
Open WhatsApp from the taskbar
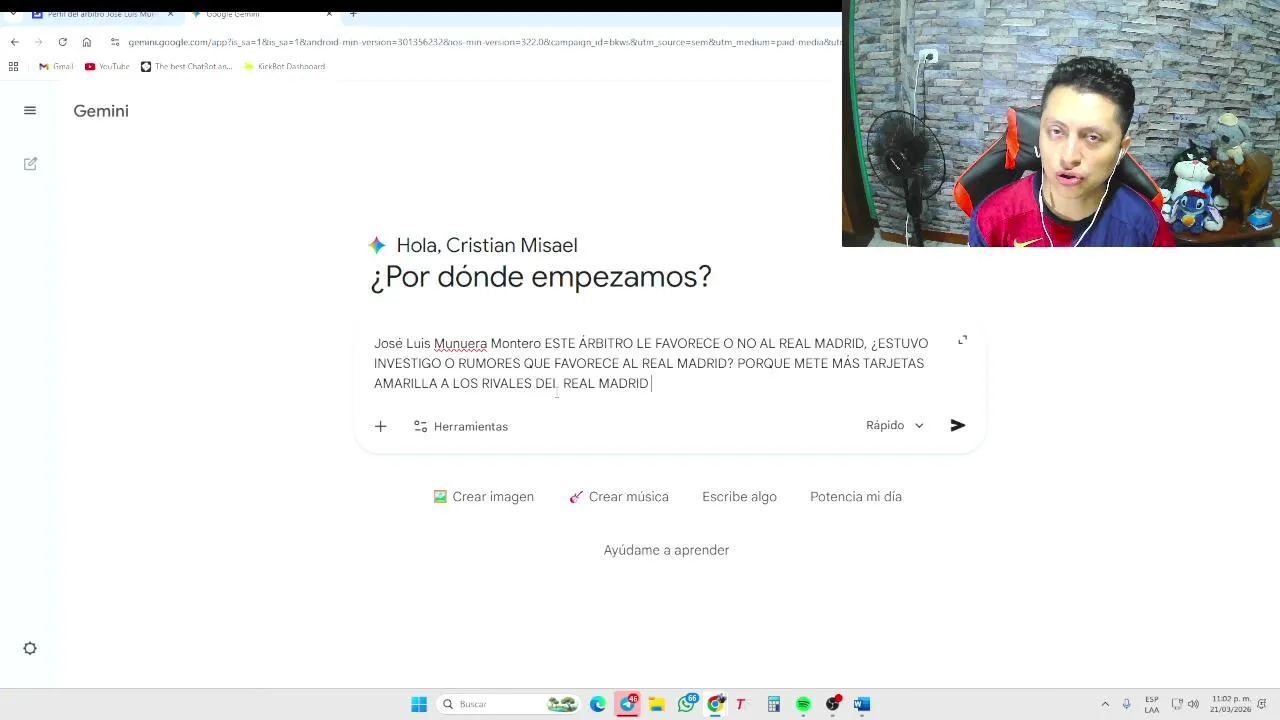click(x=686, y=704)
